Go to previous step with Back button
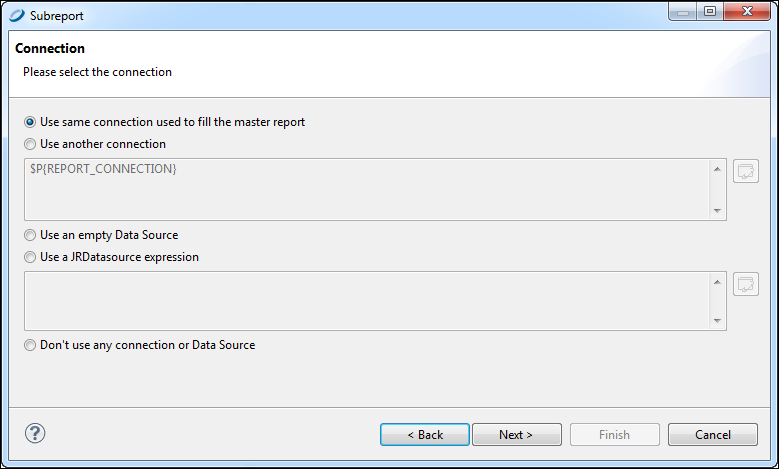 [x=425, y=435]
